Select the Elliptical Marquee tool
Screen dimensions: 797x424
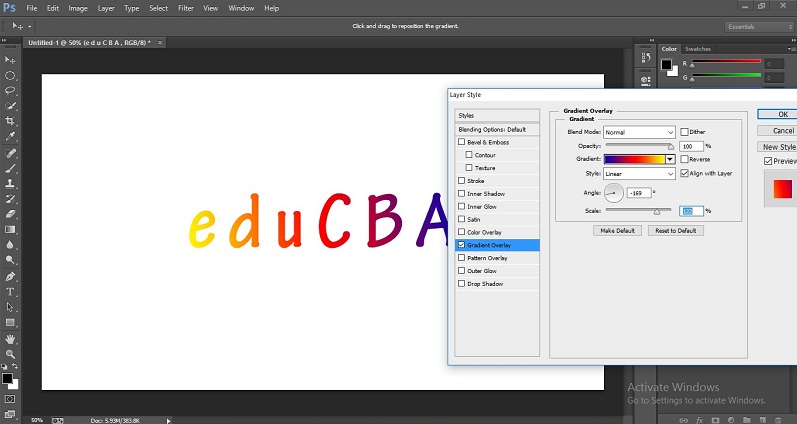tap(10, 76)
